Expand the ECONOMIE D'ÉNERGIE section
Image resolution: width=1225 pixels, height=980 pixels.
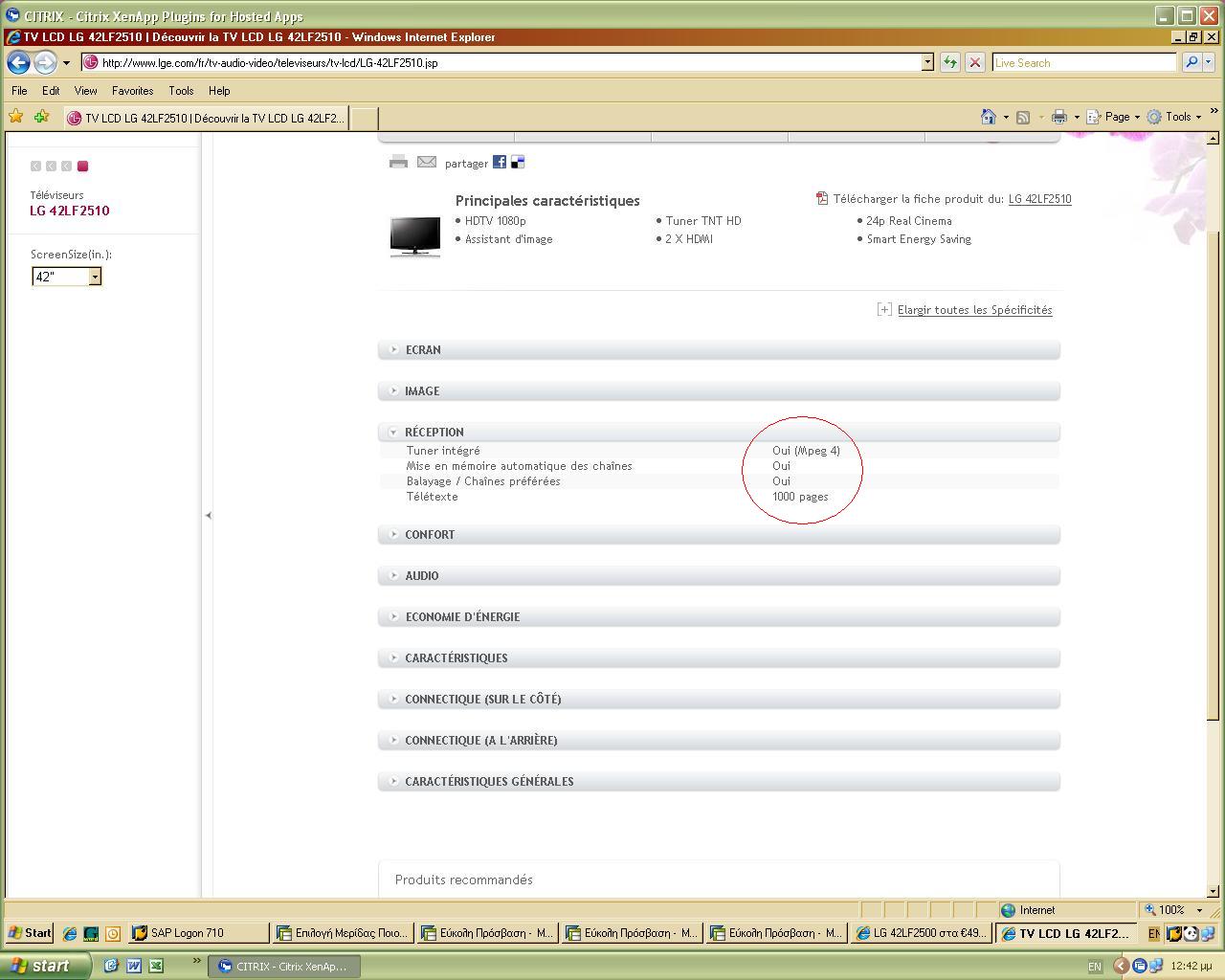click(719, 616)
